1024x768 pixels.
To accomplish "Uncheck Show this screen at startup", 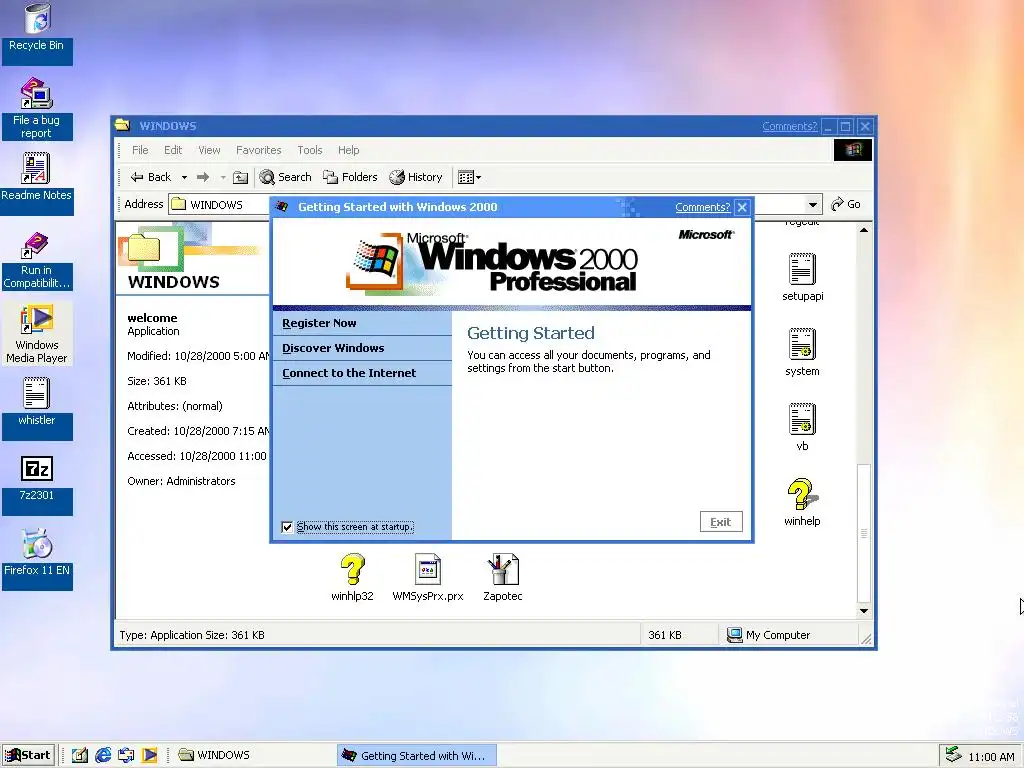I will pos(287,527).
